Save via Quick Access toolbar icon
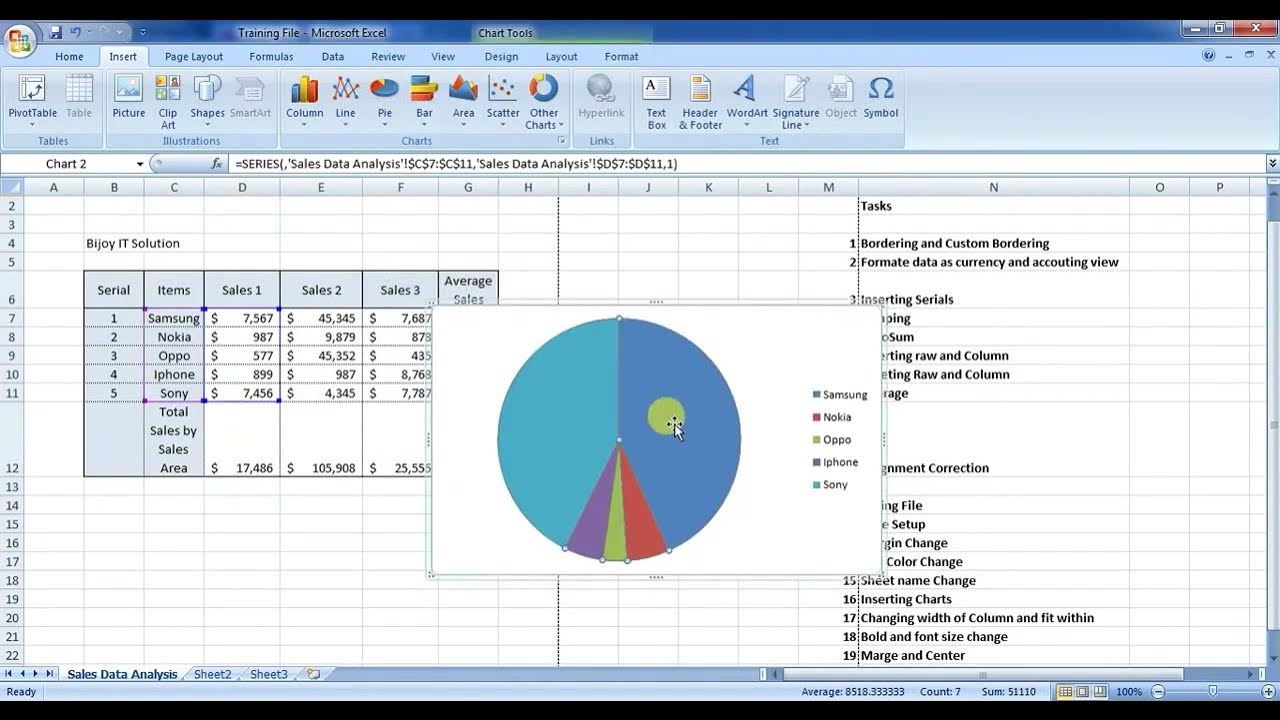 [x=56, y=33]
